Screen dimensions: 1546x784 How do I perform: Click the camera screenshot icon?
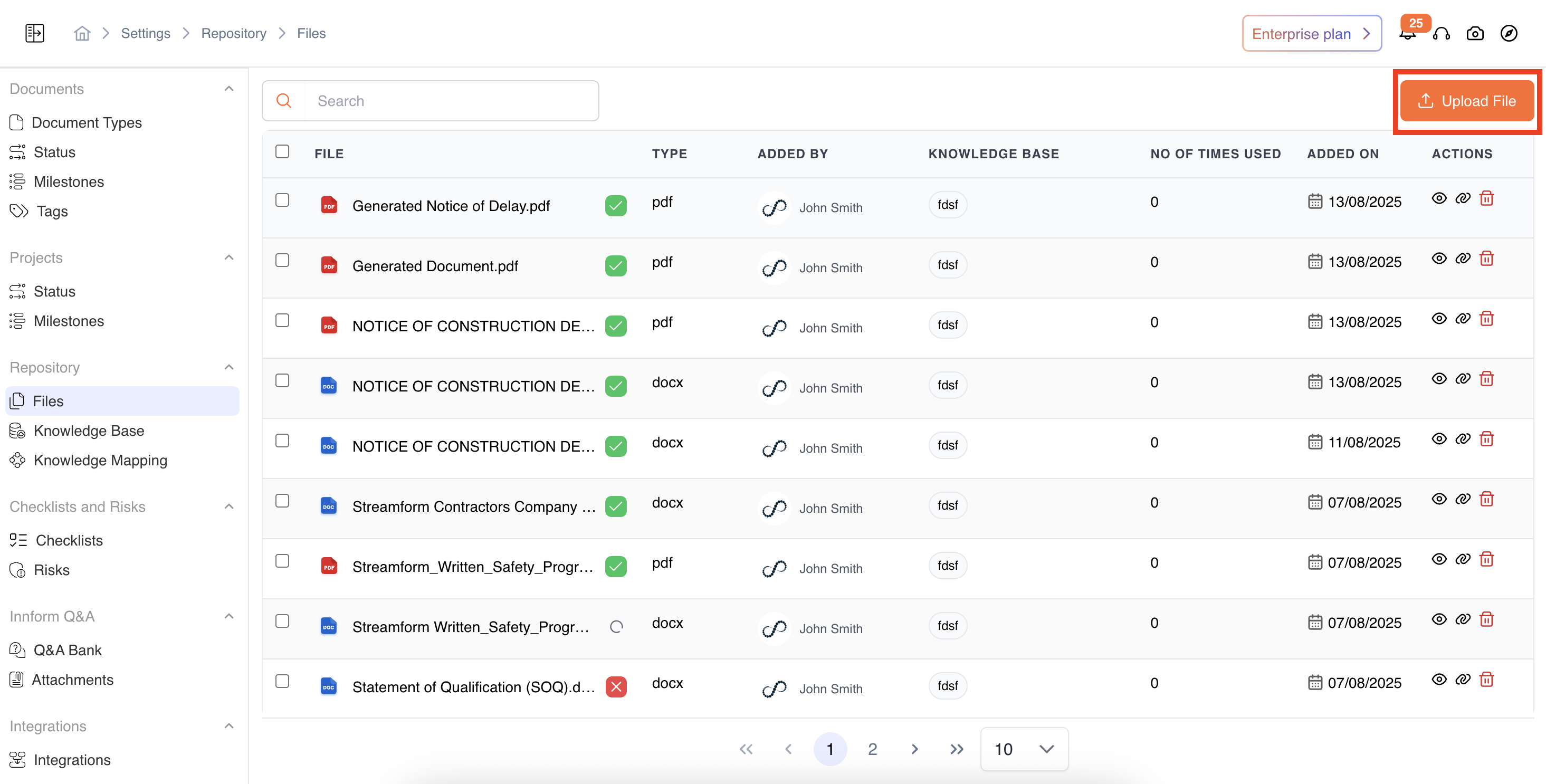pyautogui.click(x=1475, y=34)
